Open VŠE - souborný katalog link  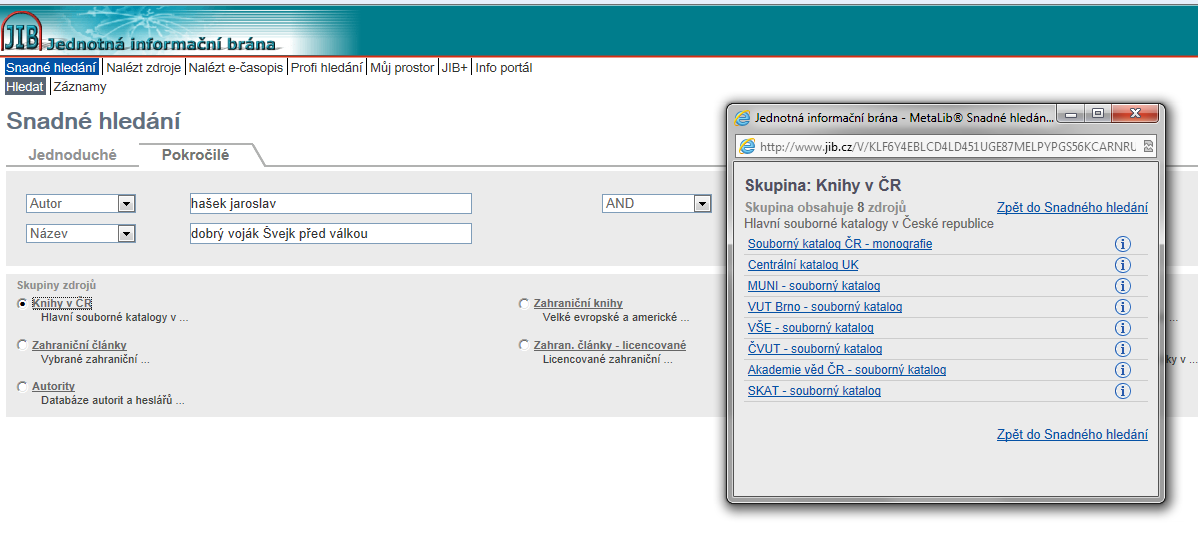(811, 328)
